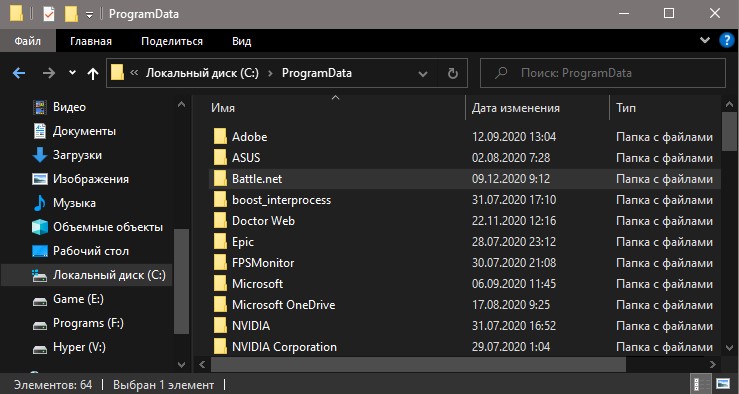Click the FPSMonitor folder name text
The width and height of the screenshot is (739, 394).
(263, 263)
